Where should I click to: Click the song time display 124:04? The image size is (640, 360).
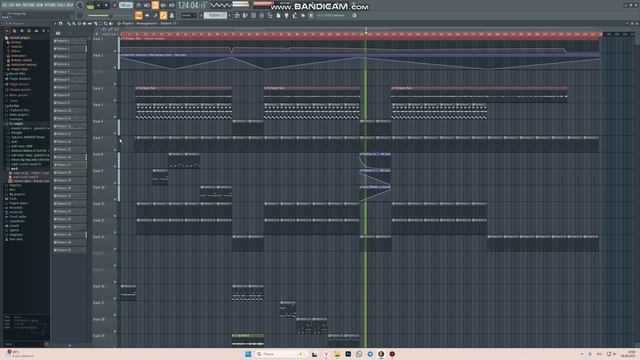(x=192, y=5)
